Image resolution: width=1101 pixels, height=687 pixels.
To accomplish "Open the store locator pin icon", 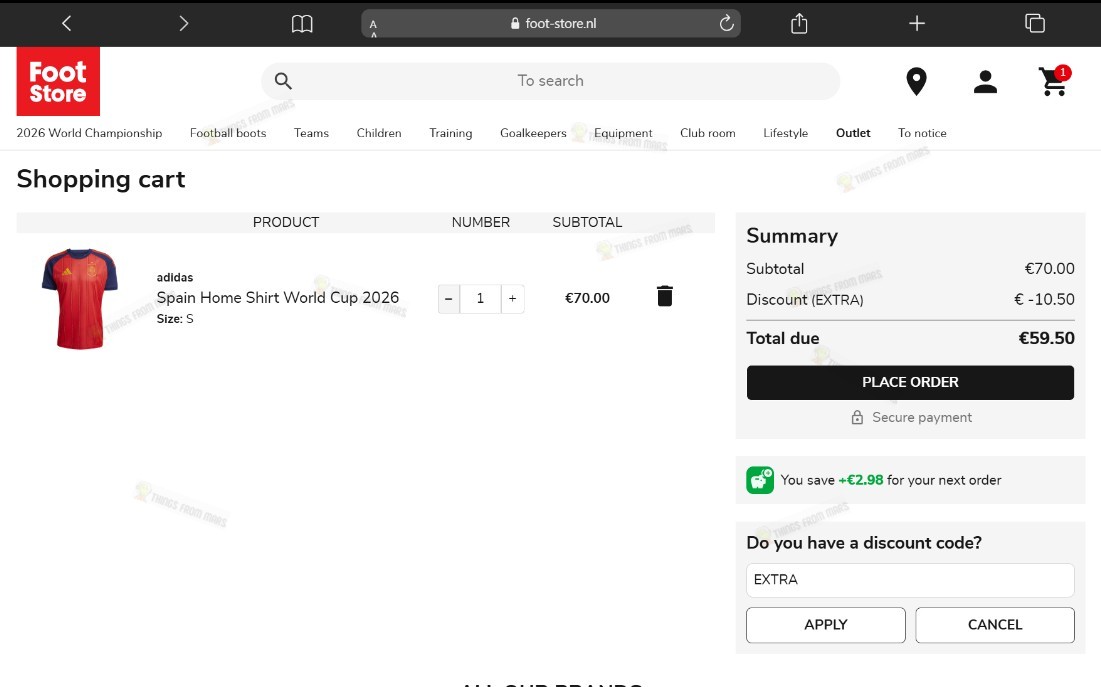I will tap(916, 81).
